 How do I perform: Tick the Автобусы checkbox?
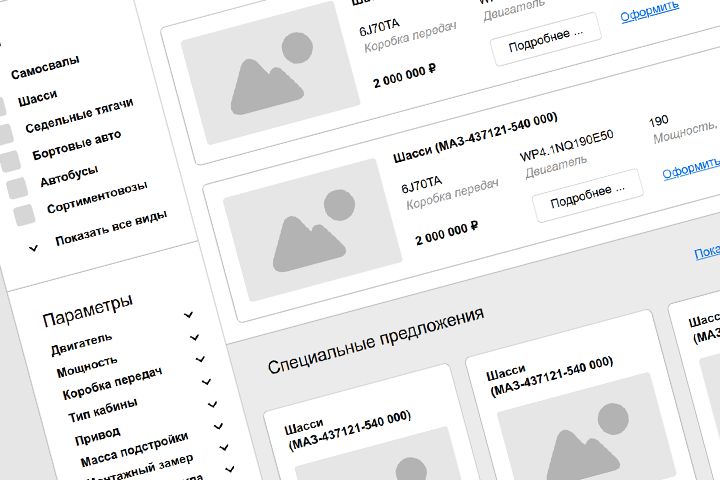[x=17, y=188]
